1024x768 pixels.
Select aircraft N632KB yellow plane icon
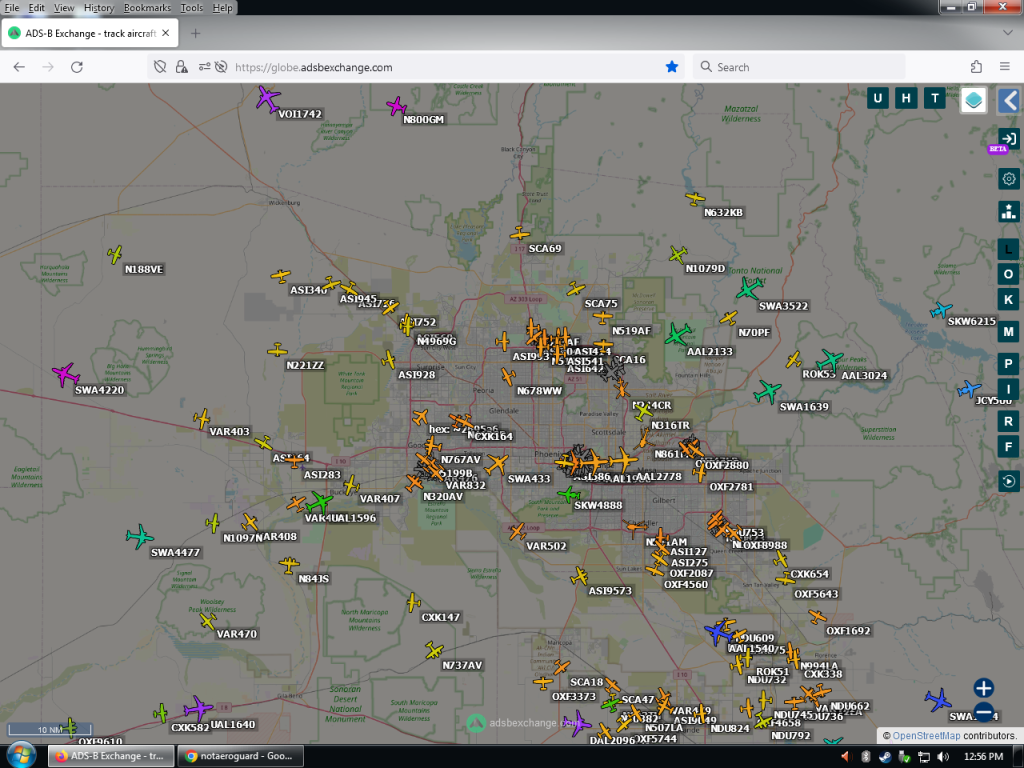695,198
